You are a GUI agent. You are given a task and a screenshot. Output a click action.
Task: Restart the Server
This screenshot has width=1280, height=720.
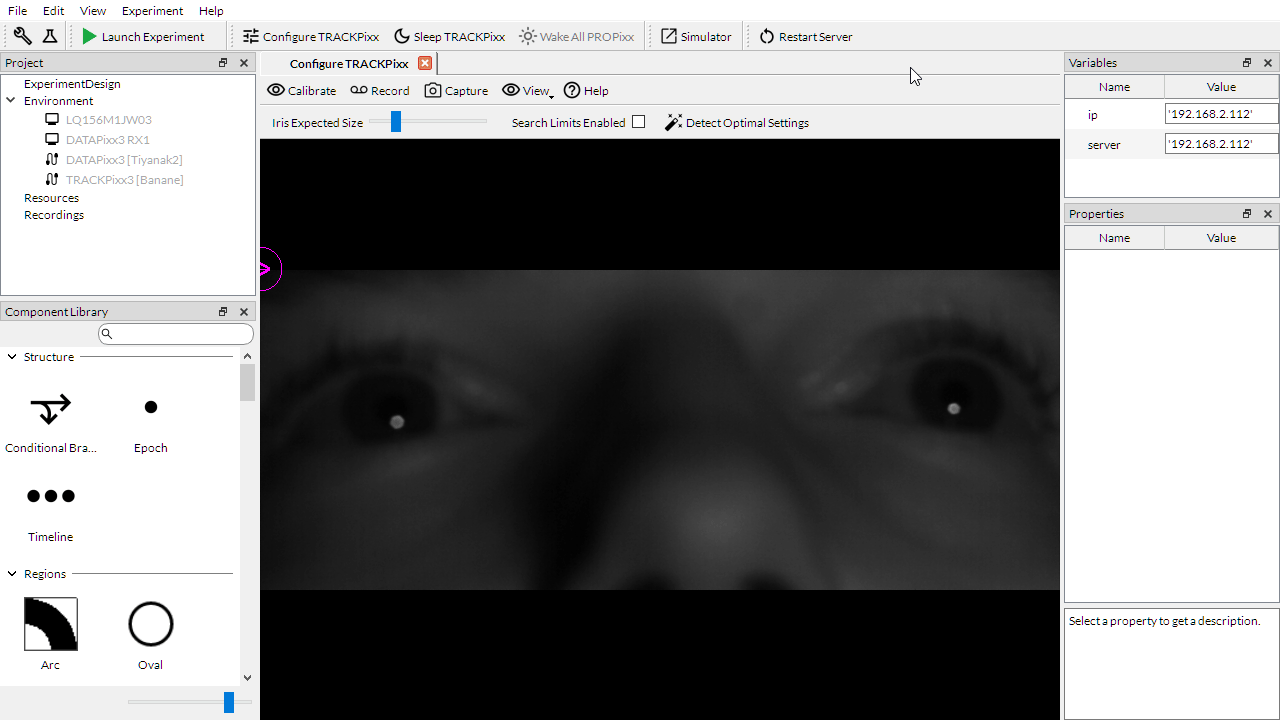[x=805, y=36]
